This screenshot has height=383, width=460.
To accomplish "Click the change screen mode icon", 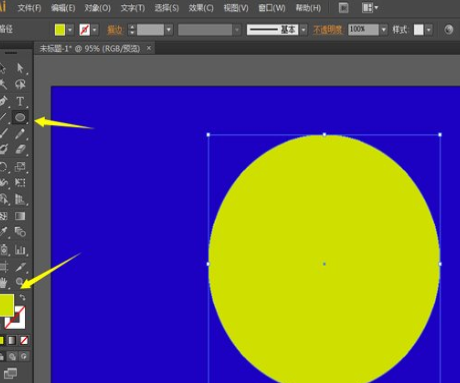I will coord(10,373).
